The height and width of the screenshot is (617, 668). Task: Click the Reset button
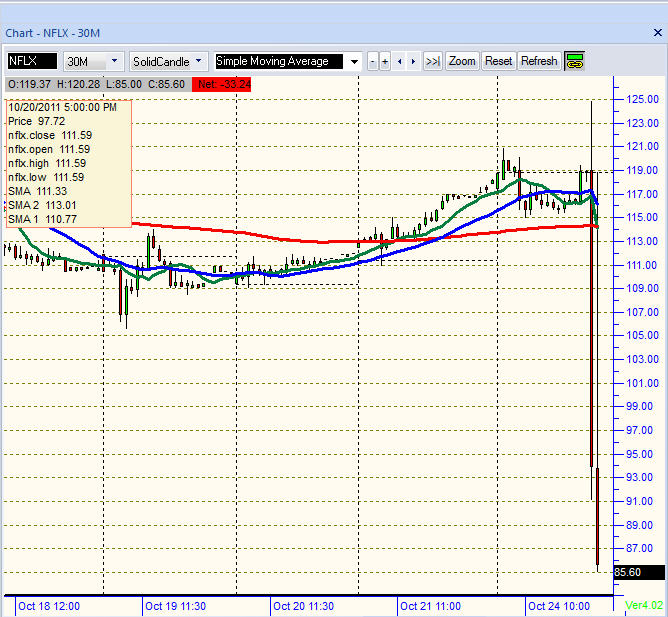point(498,61)
